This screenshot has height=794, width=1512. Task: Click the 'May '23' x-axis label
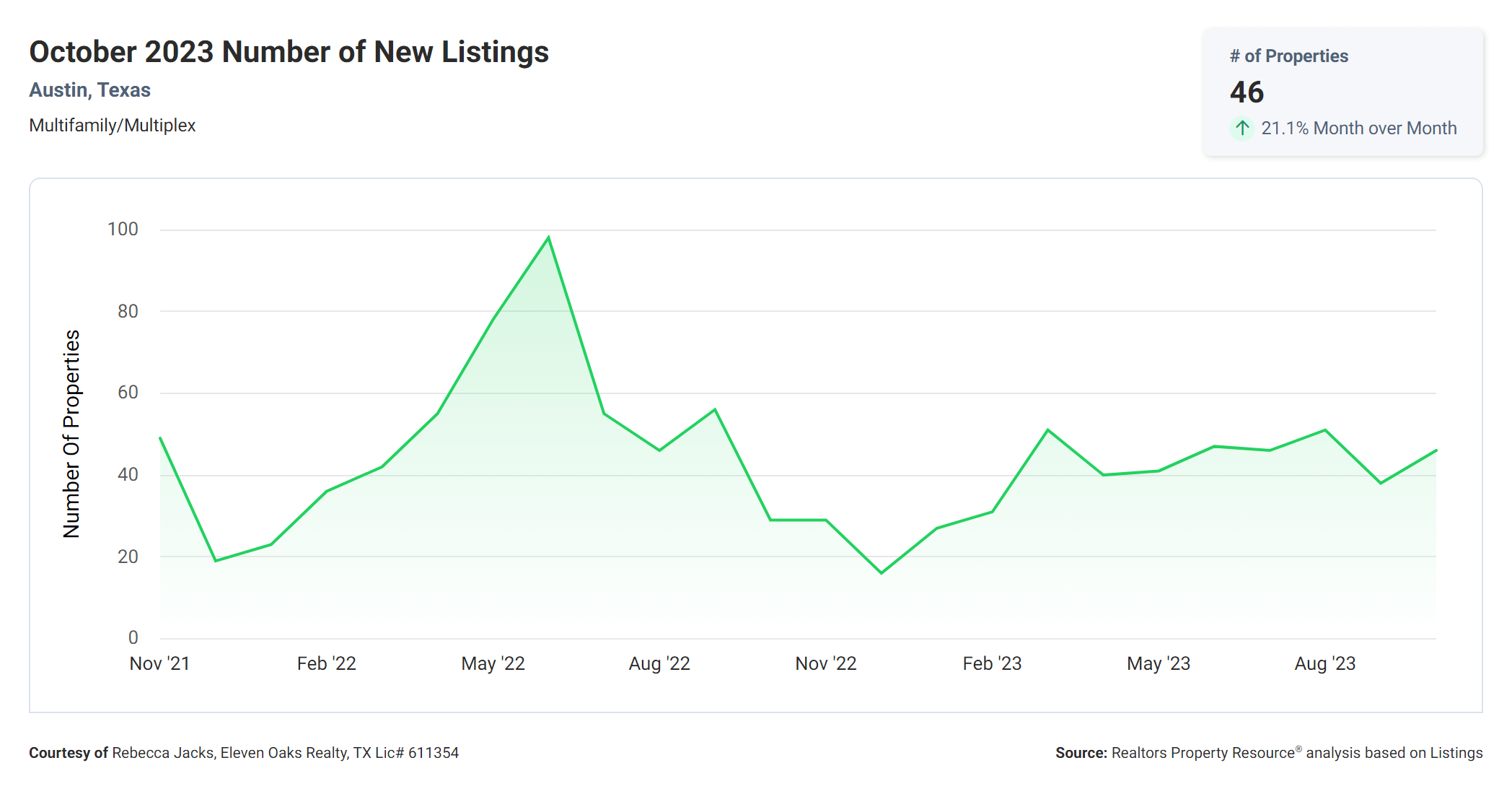(x=1159, y=663)
